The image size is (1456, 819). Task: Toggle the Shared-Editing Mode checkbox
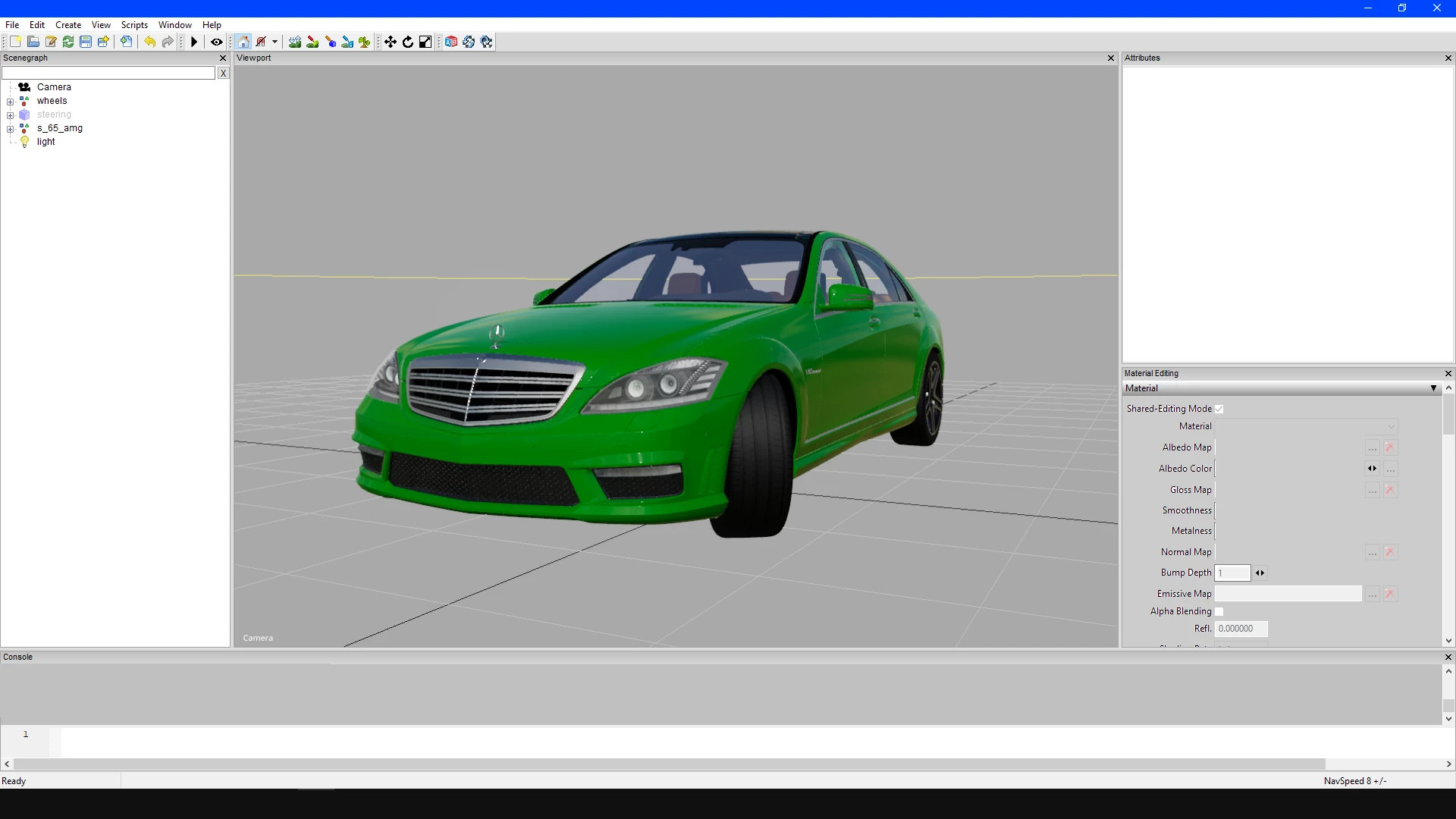1219,409
